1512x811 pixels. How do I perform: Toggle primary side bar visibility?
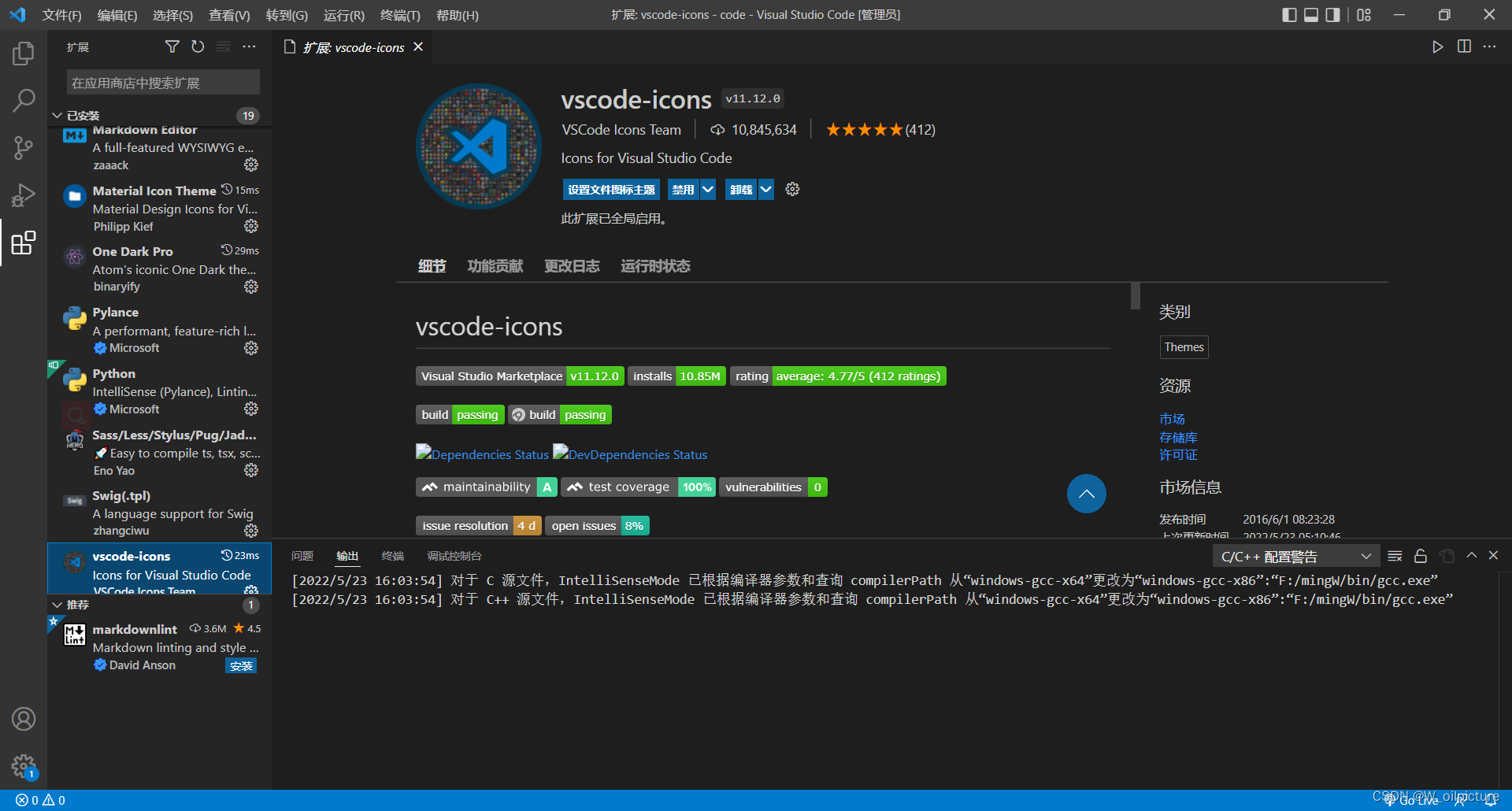[1289, 15]
